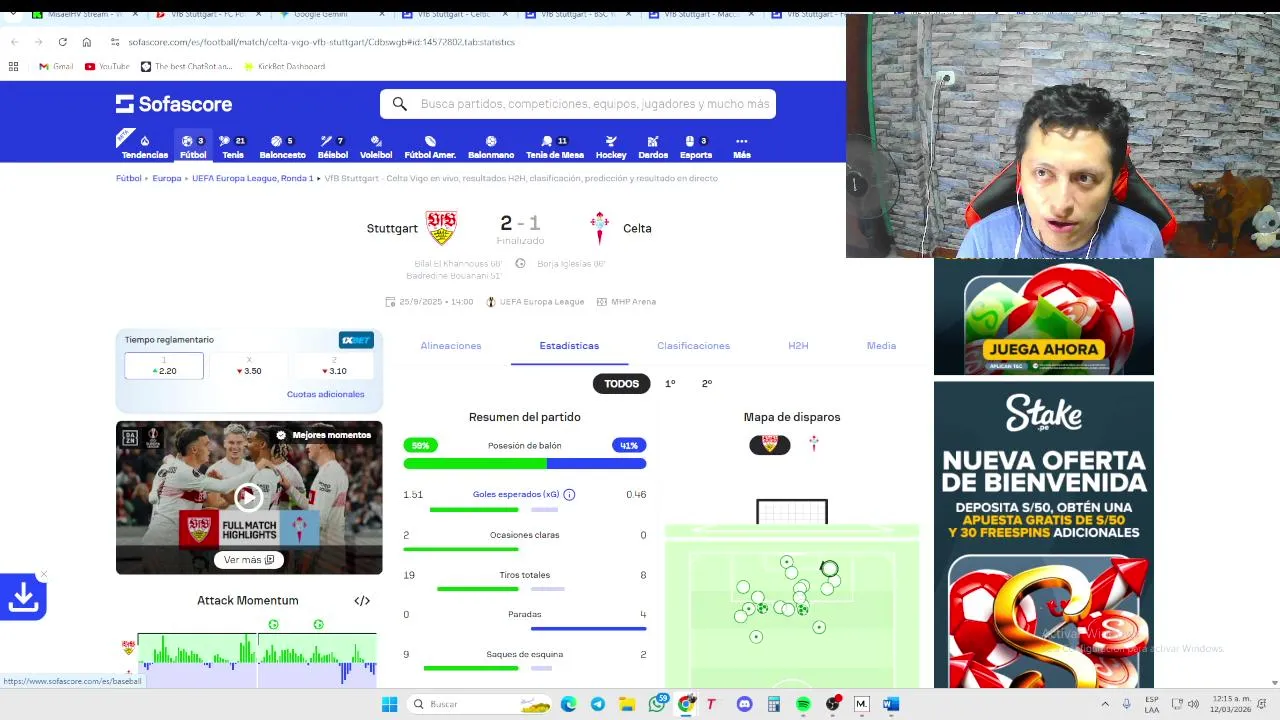This screenshot has width=1280, height=720.
Task: Open Telegram from the taskbar
Action: (598, 704)
